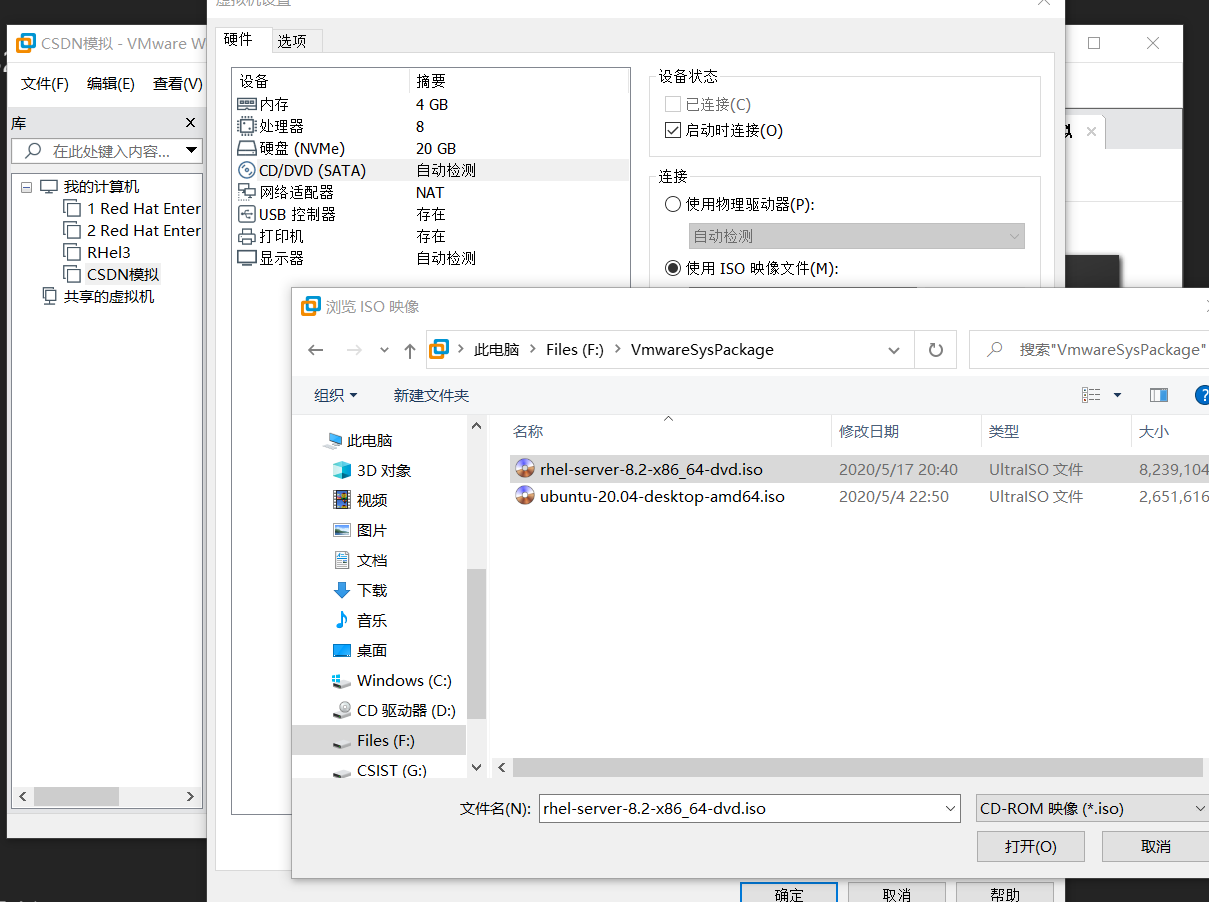This screenshot has height=902, width=1209.
Task: Select 共享的虚拟机 in library
Action: (109, 296)
